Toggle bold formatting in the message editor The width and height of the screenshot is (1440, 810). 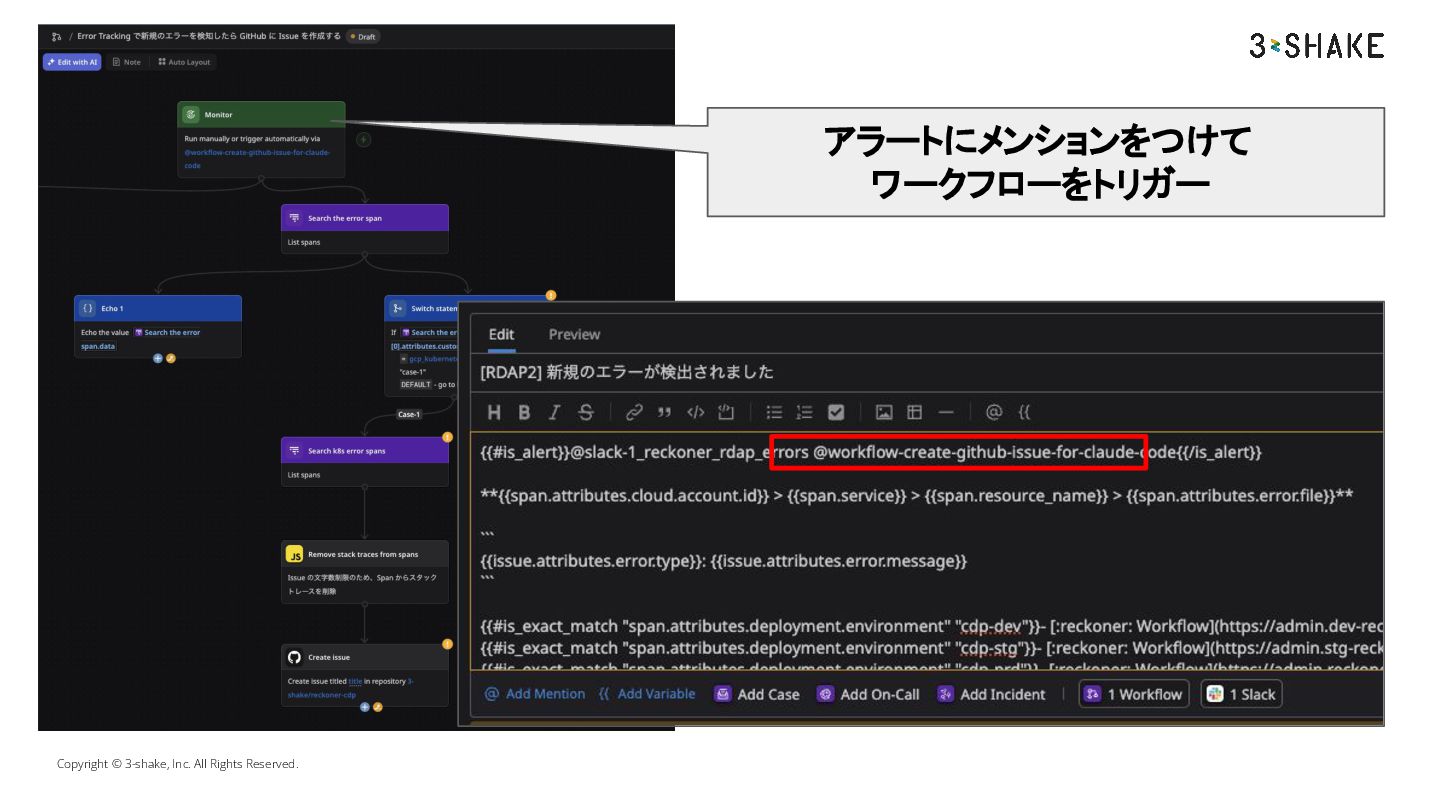tap(524, 412)
